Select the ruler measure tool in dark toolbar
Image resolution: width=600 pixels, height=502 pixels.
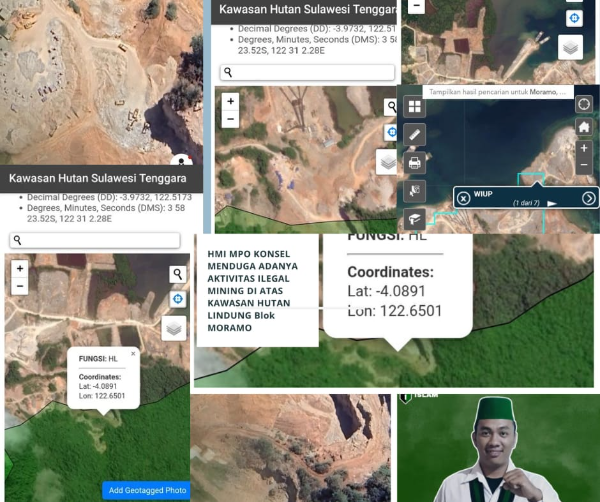[x=414, y=134]
